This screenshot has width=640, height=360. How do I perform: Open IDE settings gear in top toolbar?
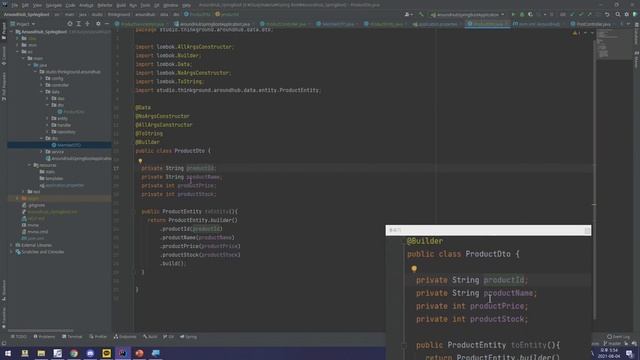(627, 14)
